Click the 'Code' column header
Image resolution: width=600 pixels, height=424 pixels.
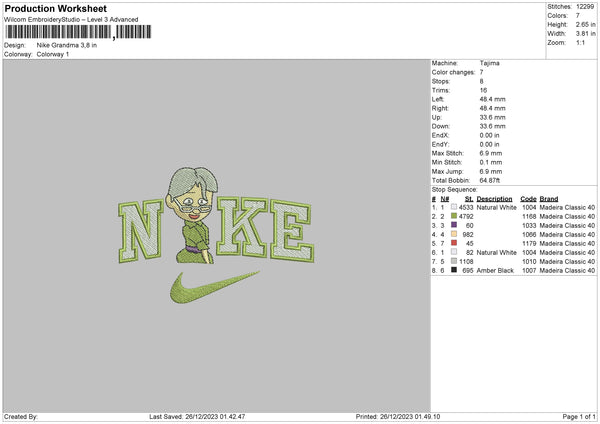(x=528, y=199)
